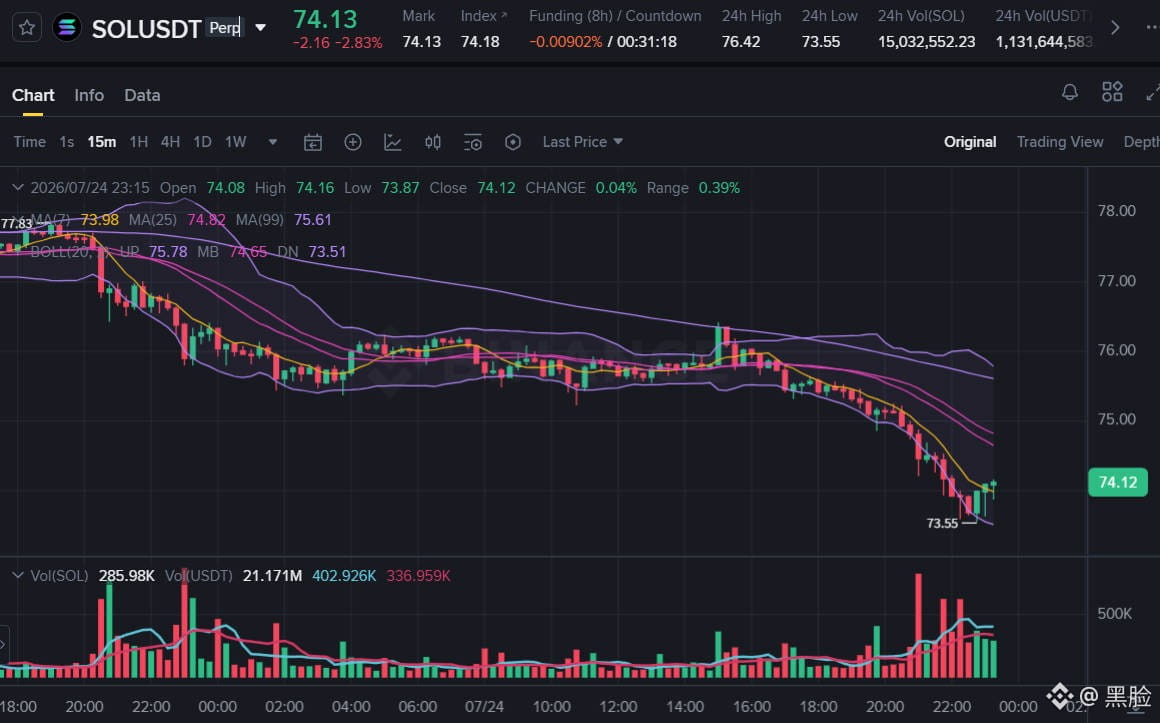Collapse the candle OHLC info row

(x=17, y=187)
